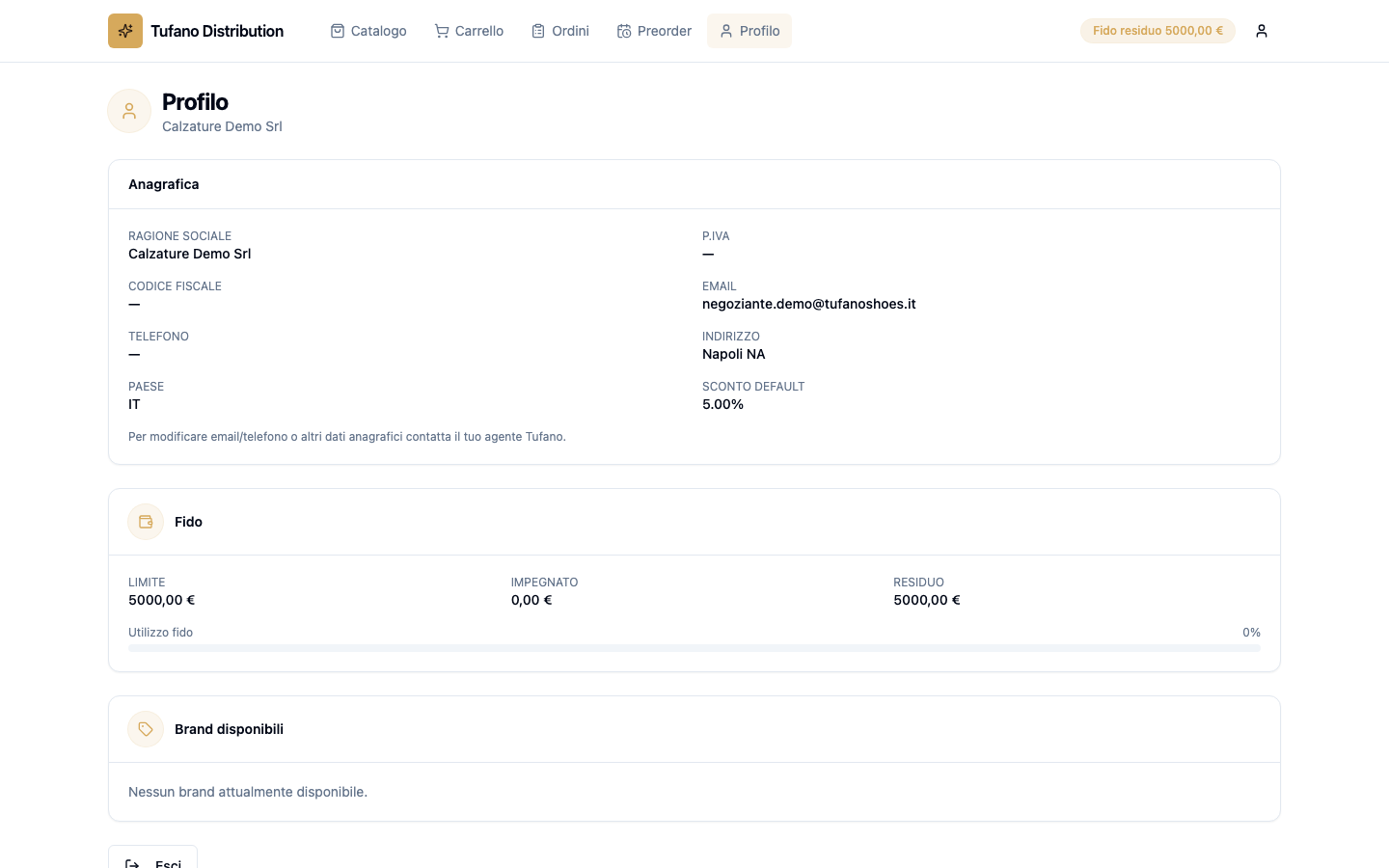1389x868 pixels.
Task: Click the Brand disponibili heading
Action: (230, 729)
